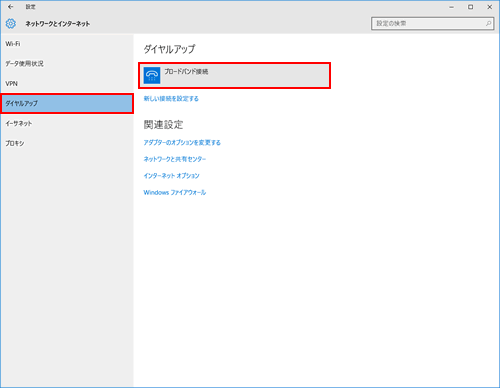Click the magnifier icon in search box
The height and width of the screenshot is (388, 500).
click(488, 23)
